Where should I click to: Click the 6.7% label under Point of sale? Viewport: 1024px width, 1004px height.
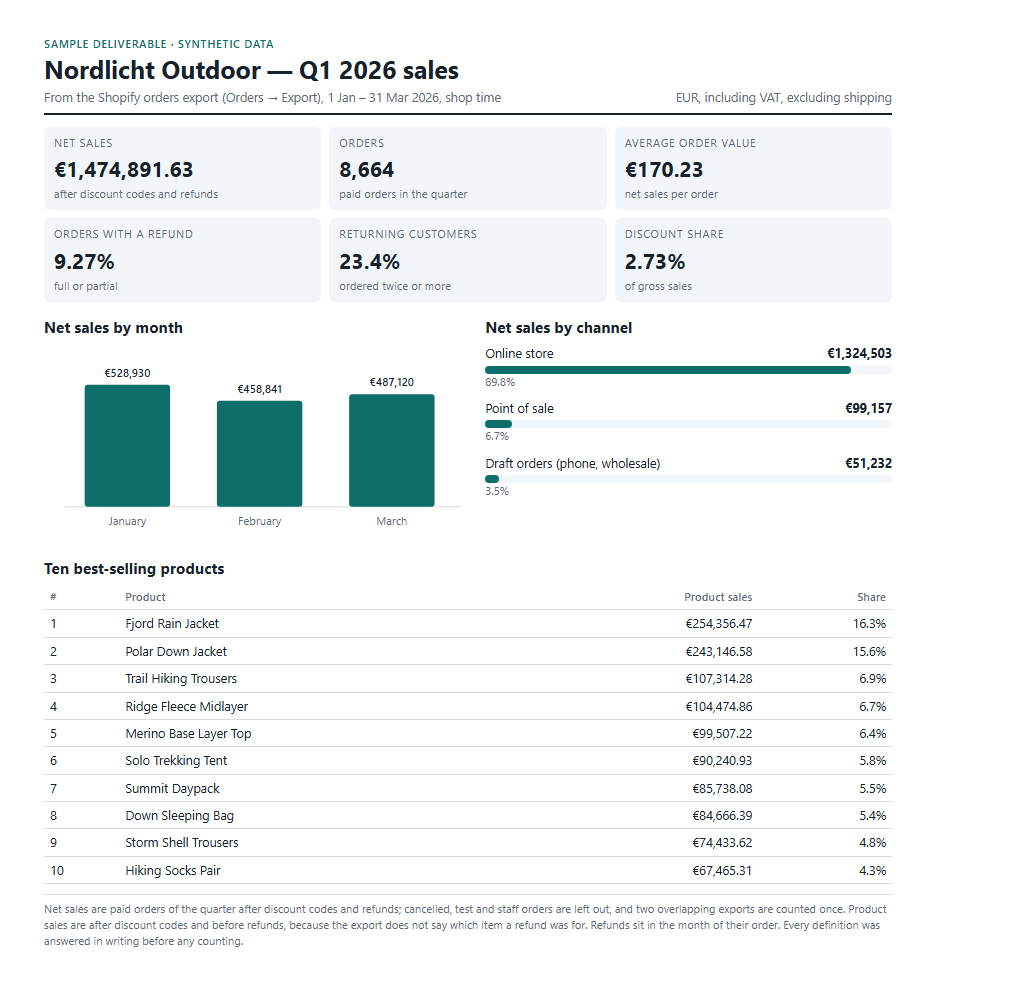point(497,436)
